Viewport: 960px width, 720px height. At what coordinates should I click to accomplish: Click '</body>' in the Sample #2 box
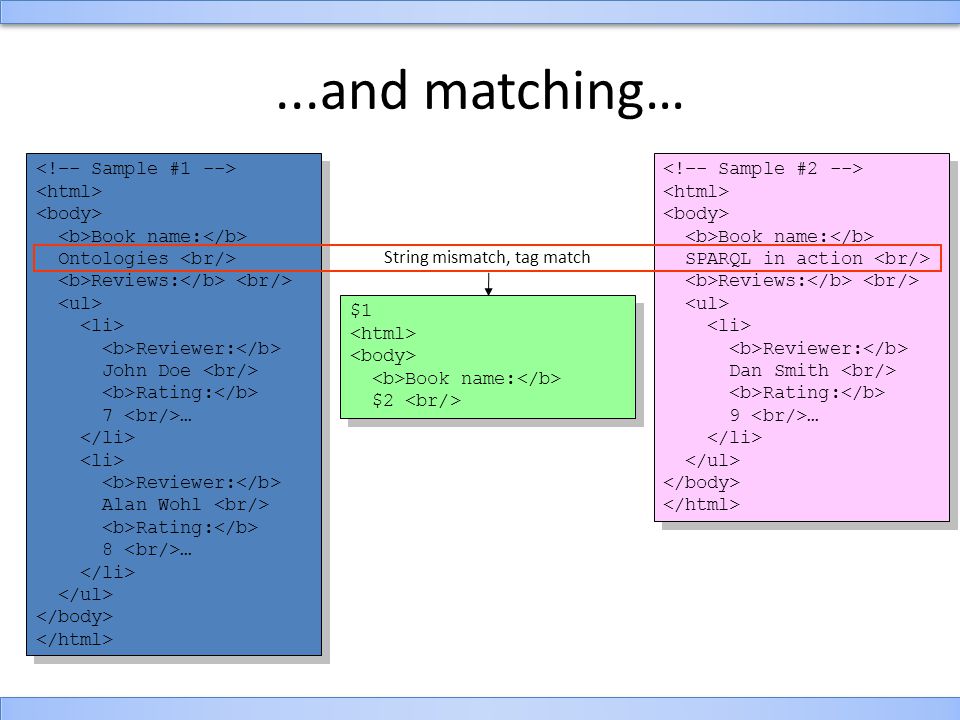(702, 482)
